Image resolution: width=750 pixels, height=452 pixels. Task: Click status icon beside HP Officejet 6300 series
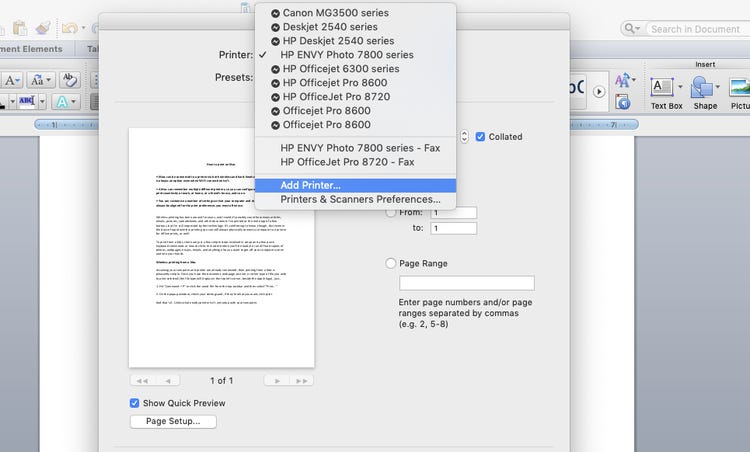pyautogui.click(x=275, y=69)
